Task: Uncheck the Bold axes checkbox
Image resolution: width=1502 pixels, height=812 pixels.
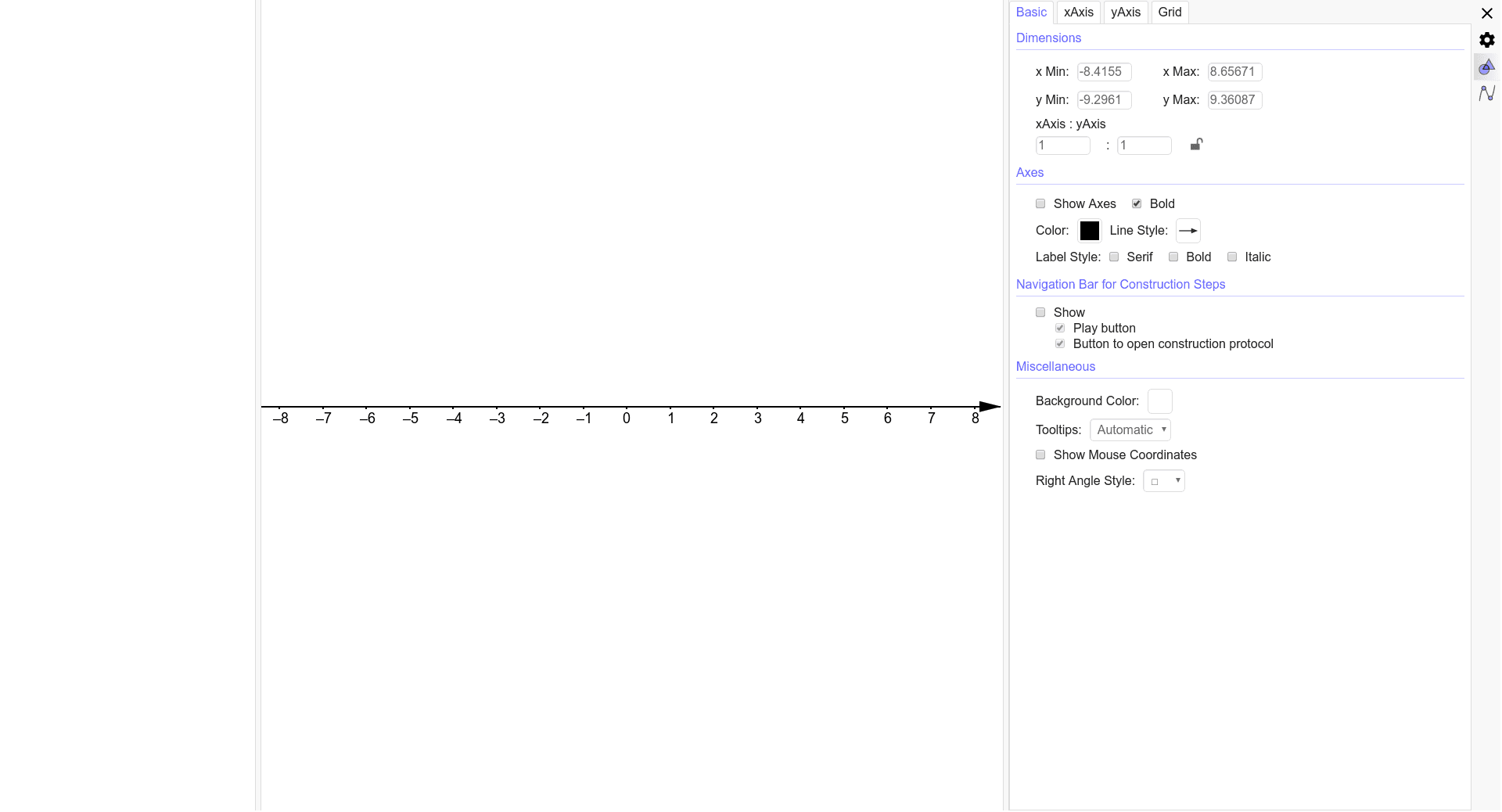Action: point(1137,203)
